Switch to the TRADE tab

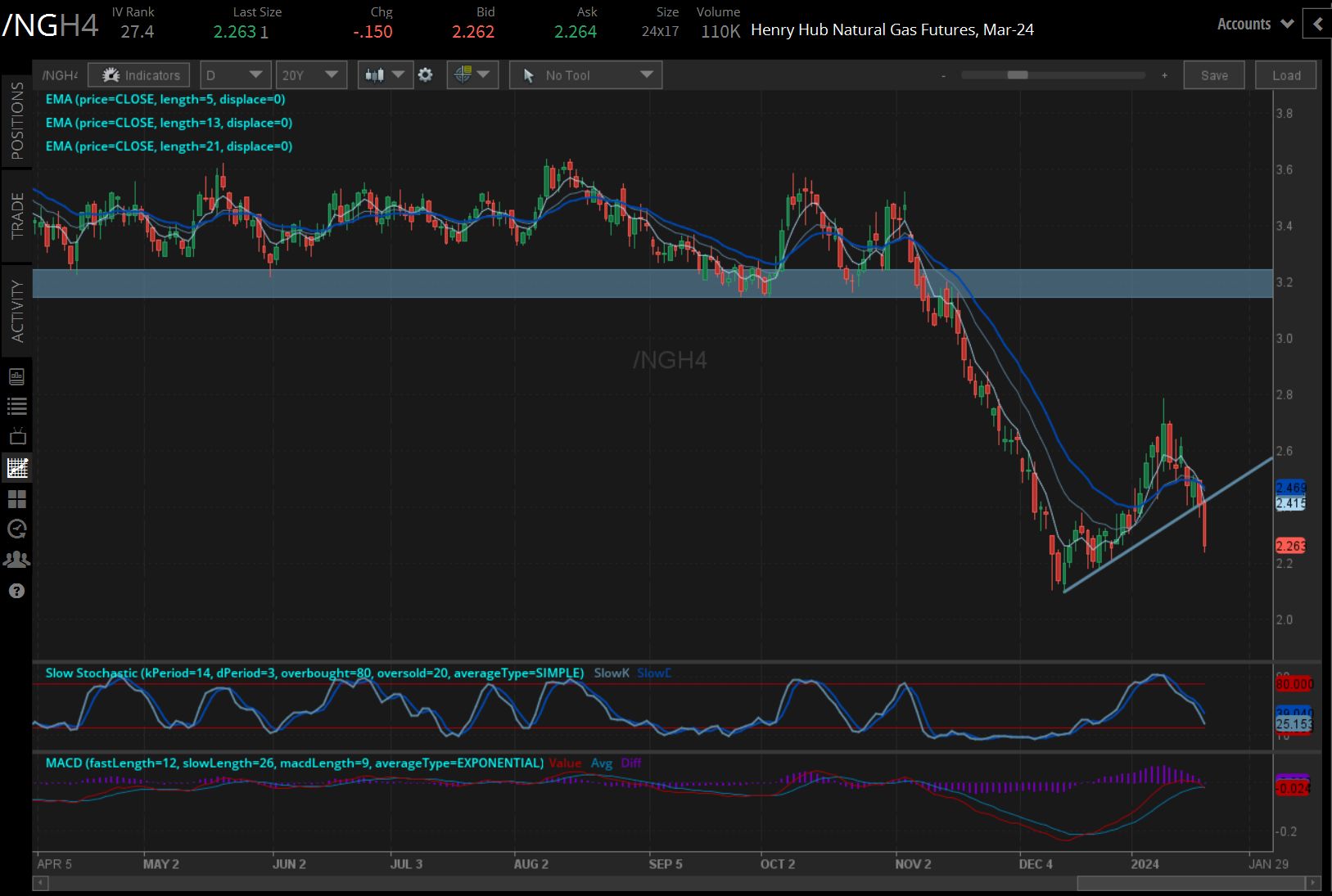[16, 215]
